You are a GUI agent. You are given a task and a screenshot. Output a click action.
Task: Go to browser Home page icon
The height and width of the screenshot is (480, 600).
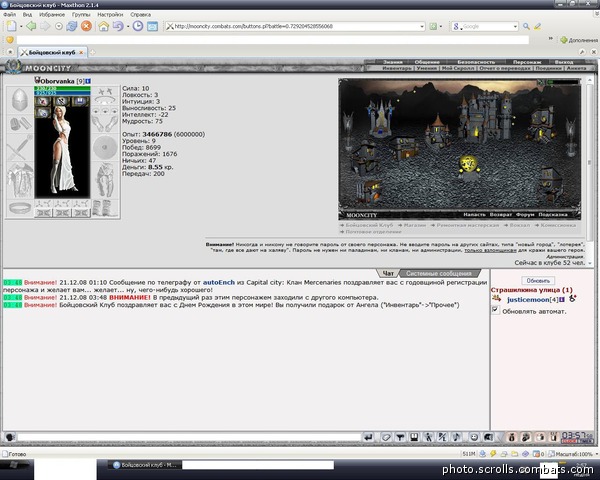[x=103, y=26]
